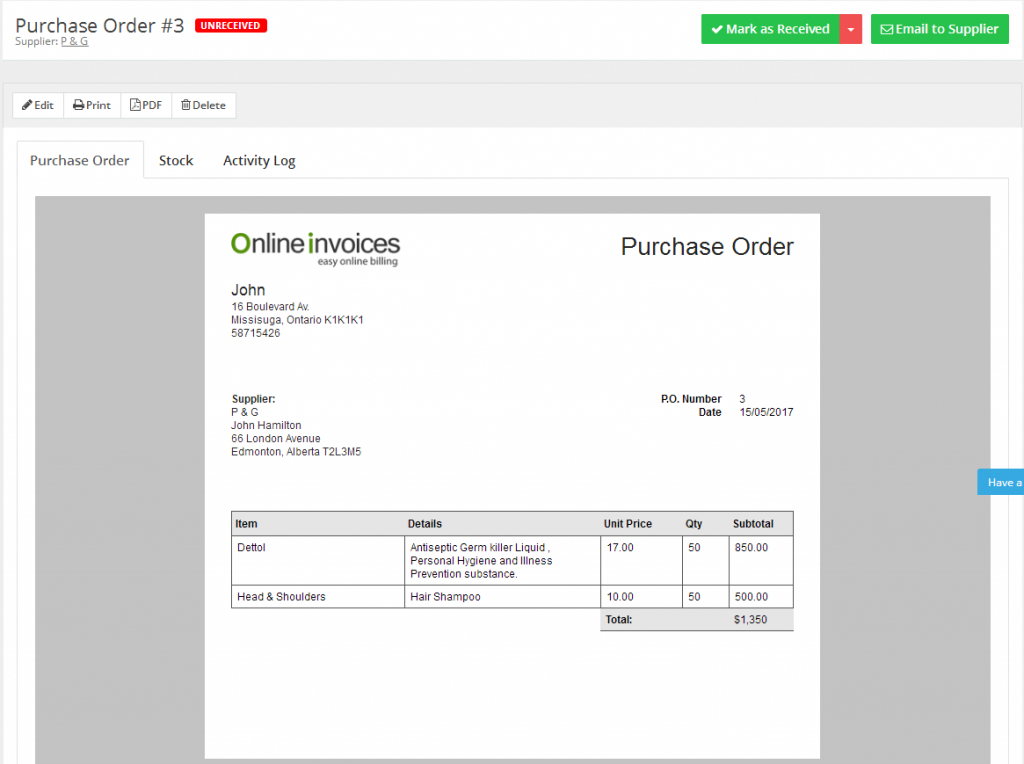Image resolution: width=1024 pixels, height=764 pixels.
Task: Open the P & G supplier link
Action: click(74, 42)
